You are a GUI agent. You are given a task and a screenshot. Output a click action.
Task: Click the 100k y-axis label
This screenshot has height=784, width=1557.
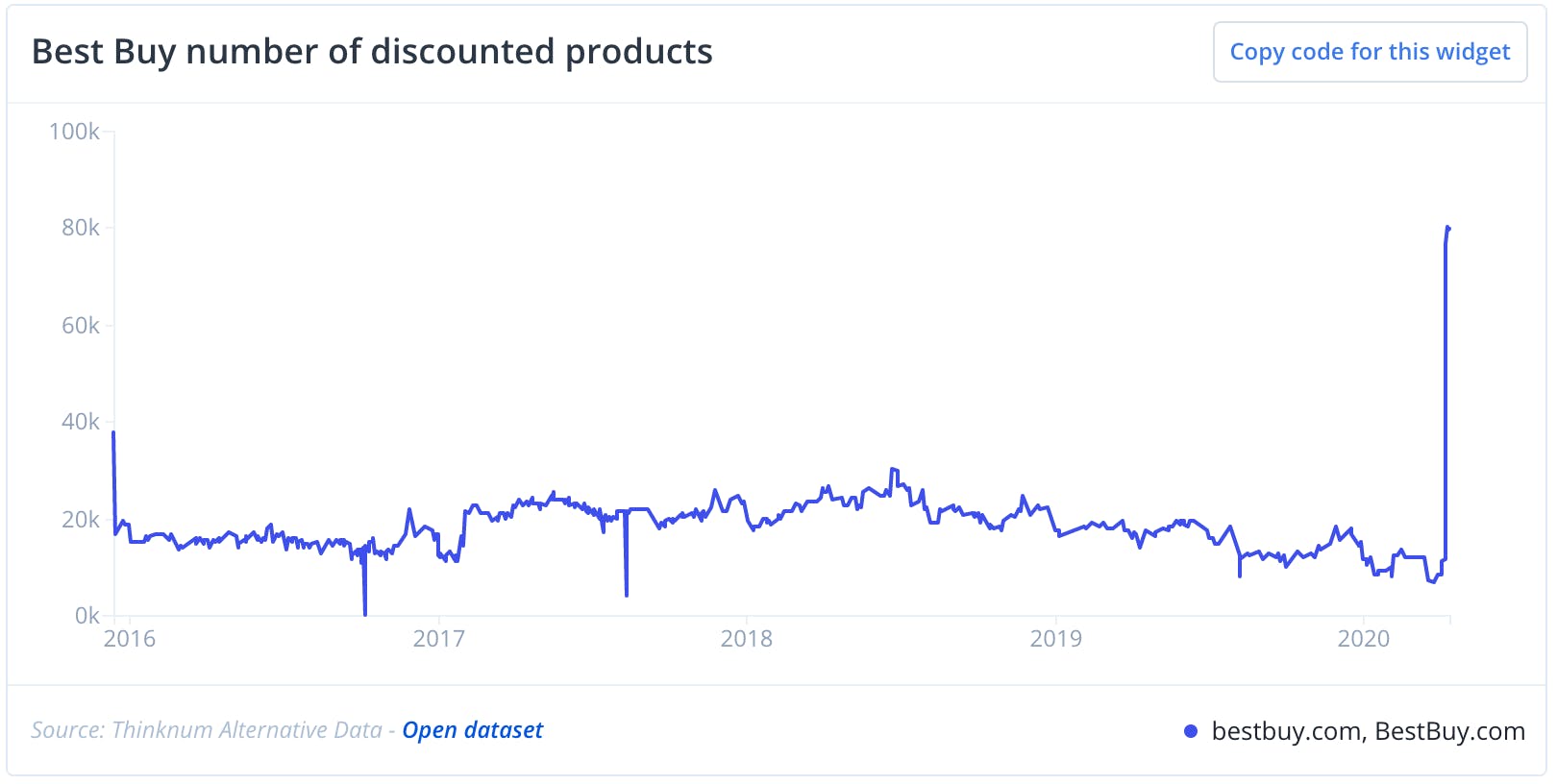pyautogui.click(x=74, y=132)
